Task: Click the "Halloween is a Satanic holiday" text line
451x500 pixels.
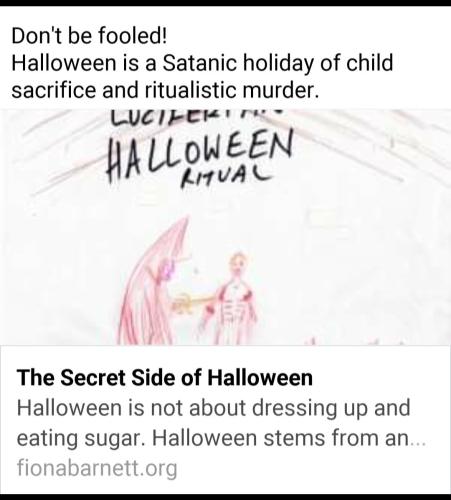Action: (202, 63)
